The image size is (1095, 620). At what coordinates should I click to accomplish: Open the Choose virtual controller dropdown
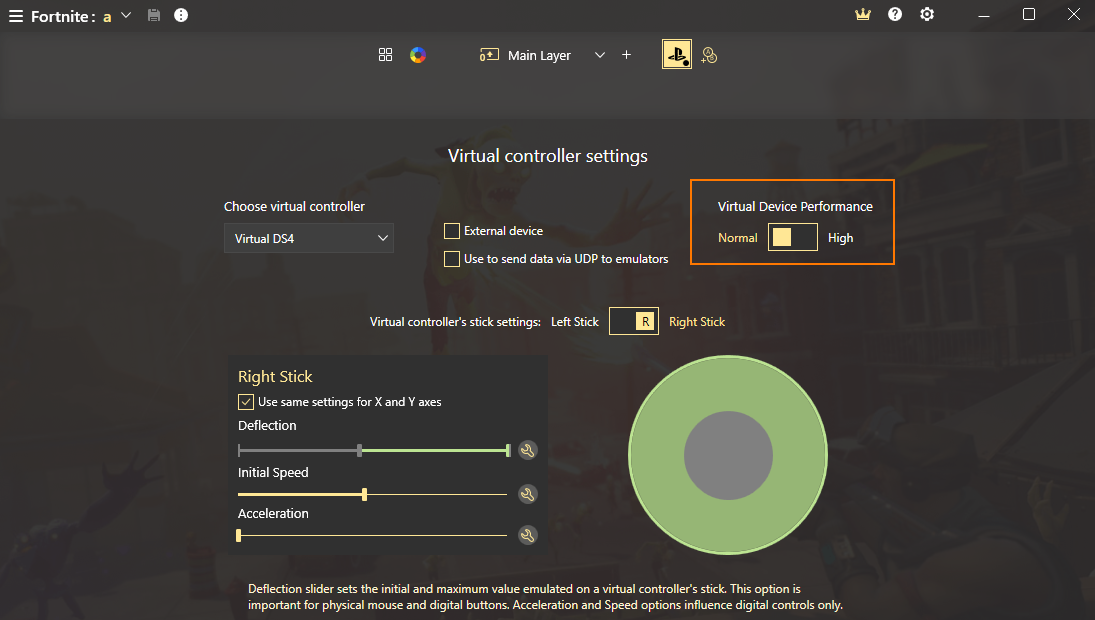(x=309, y=238)
